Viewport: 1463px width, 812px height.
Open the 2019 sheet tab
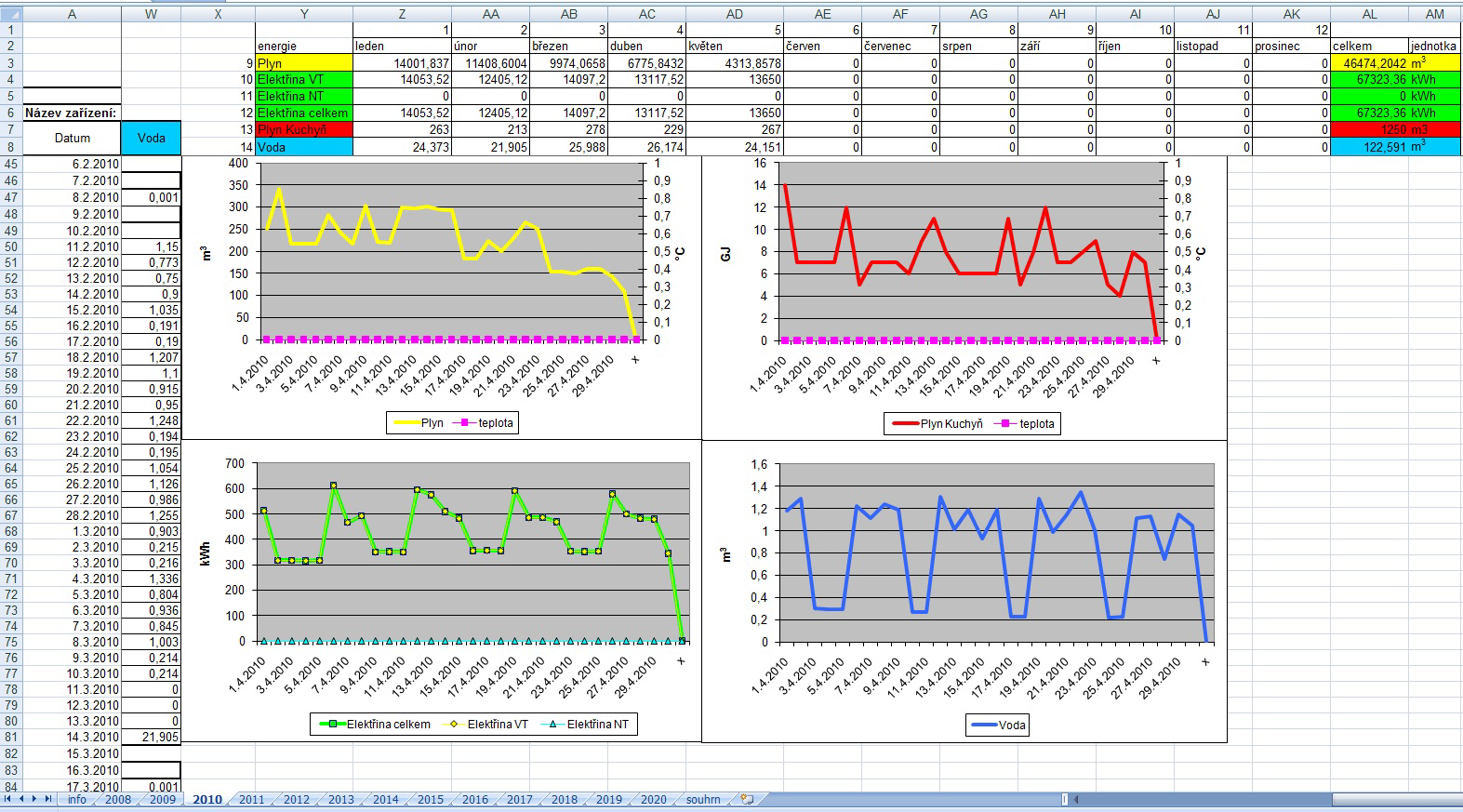point(609,799)
